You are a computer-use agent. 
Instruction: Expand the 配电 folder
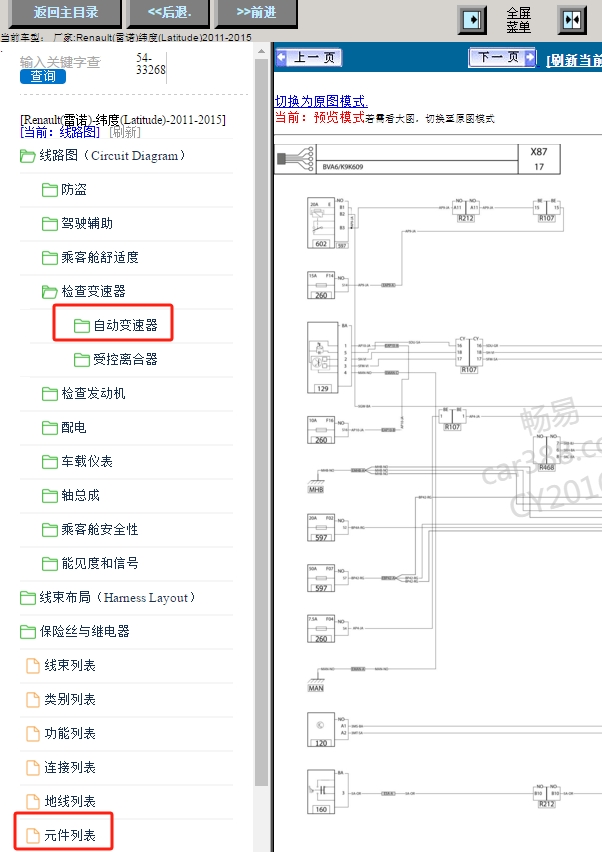pos(65,427)
